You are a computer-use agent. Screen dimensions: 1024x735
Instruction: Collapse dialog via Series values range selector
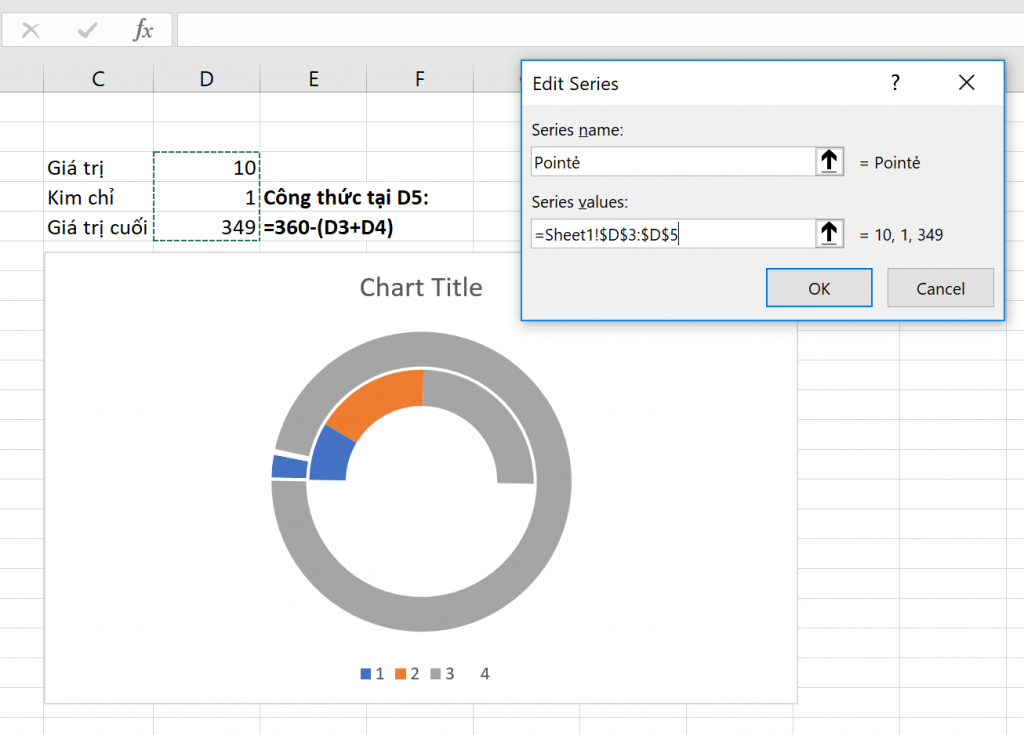pos(829,234)
